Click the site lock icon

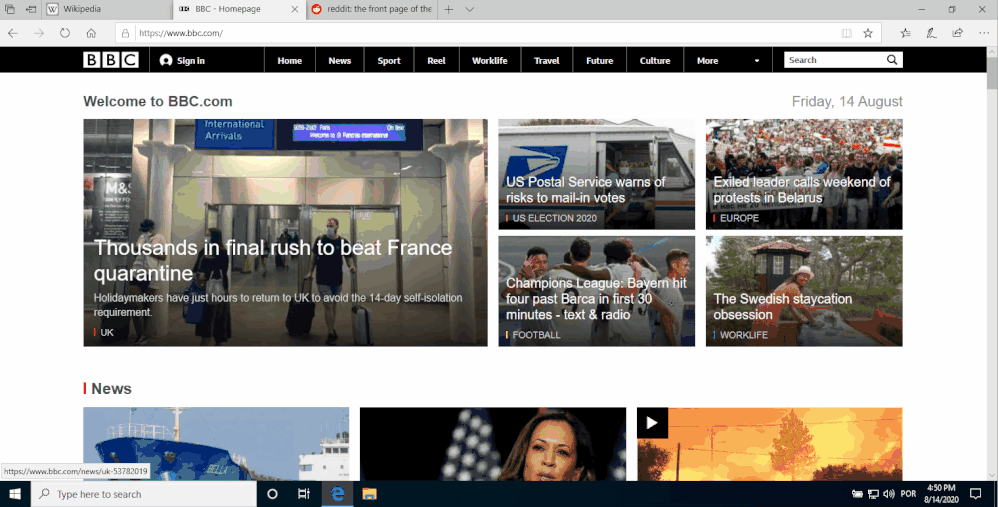point(125,33)
